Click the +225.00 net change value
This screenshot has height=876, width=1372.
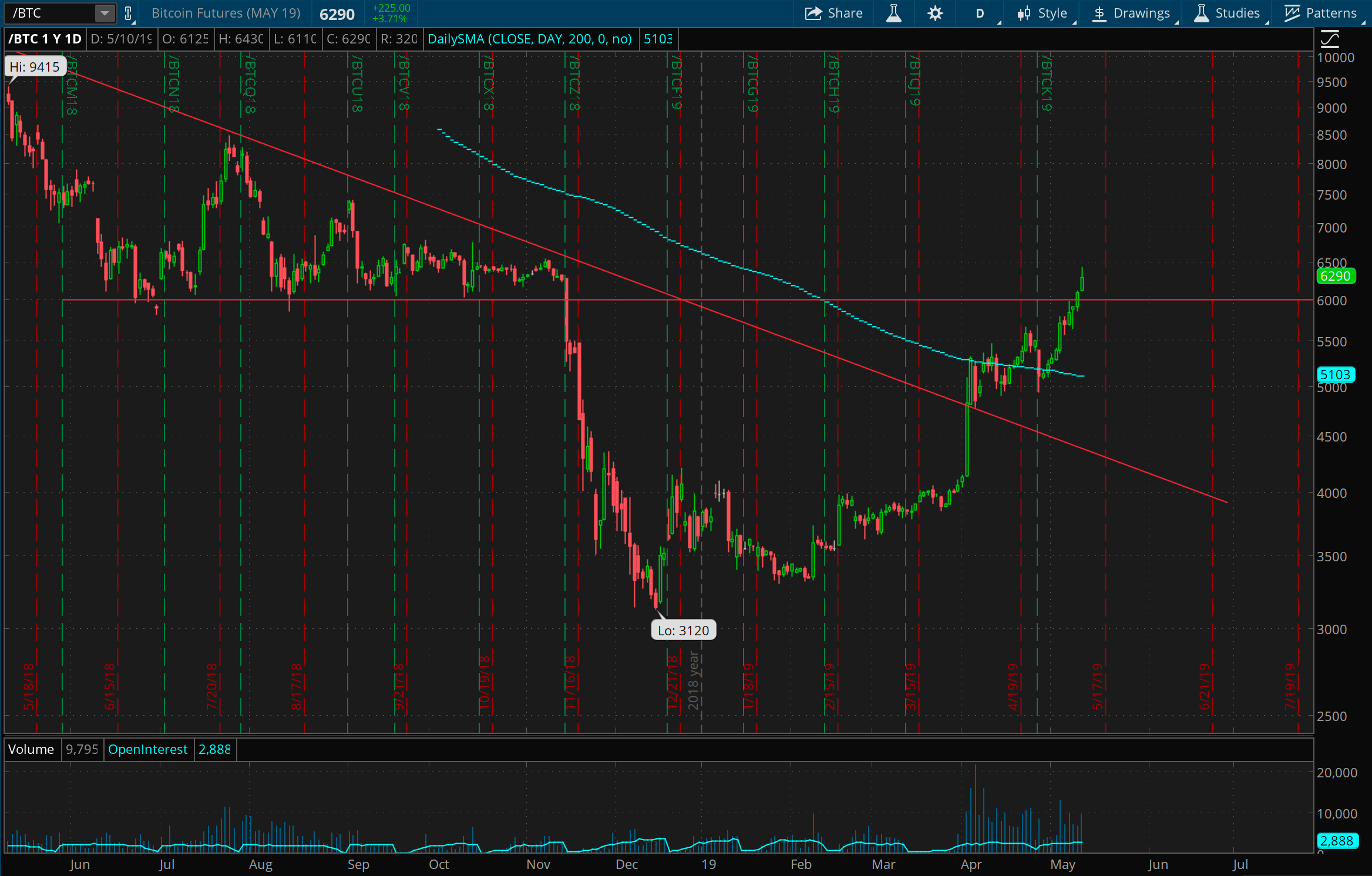(391, 8)
